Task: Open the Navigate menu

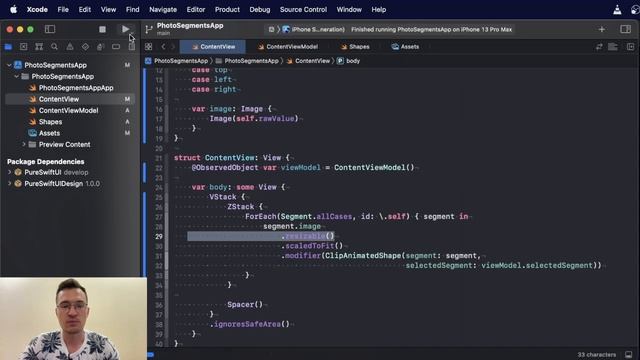Action: coord(163,9)
